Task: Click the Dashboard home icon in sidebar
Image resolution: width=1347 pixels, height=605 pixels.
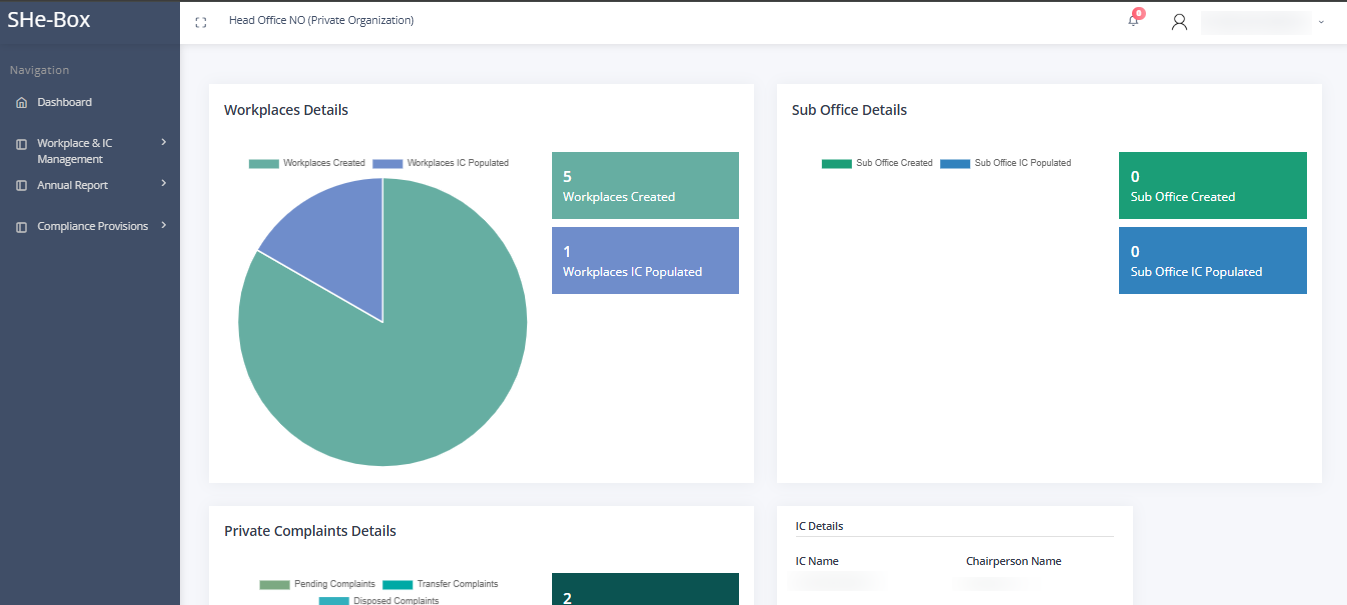Action: click(x=22, y=103)
